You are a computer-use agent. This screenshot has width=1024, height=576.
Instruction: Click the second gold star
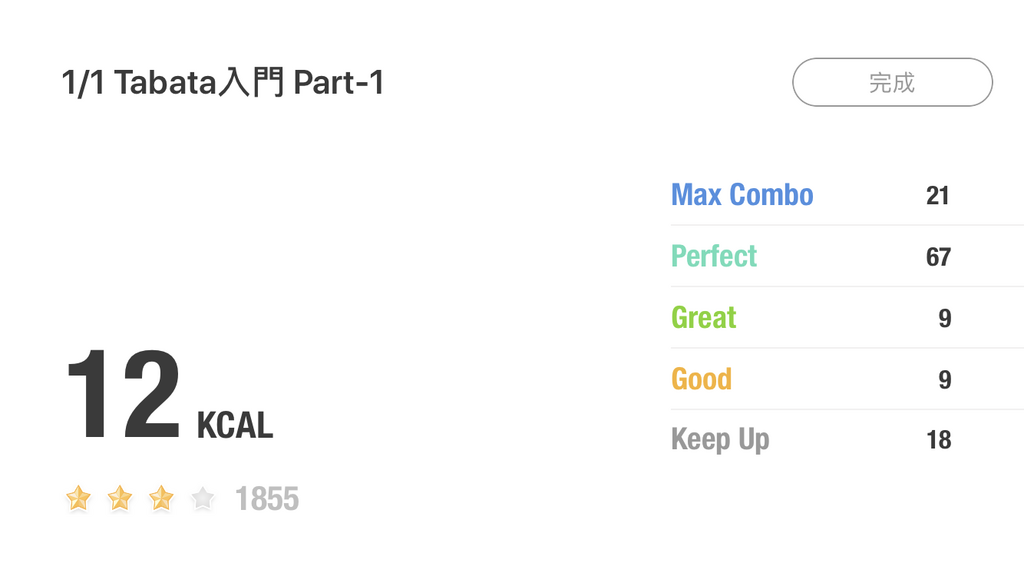point(120,497)
